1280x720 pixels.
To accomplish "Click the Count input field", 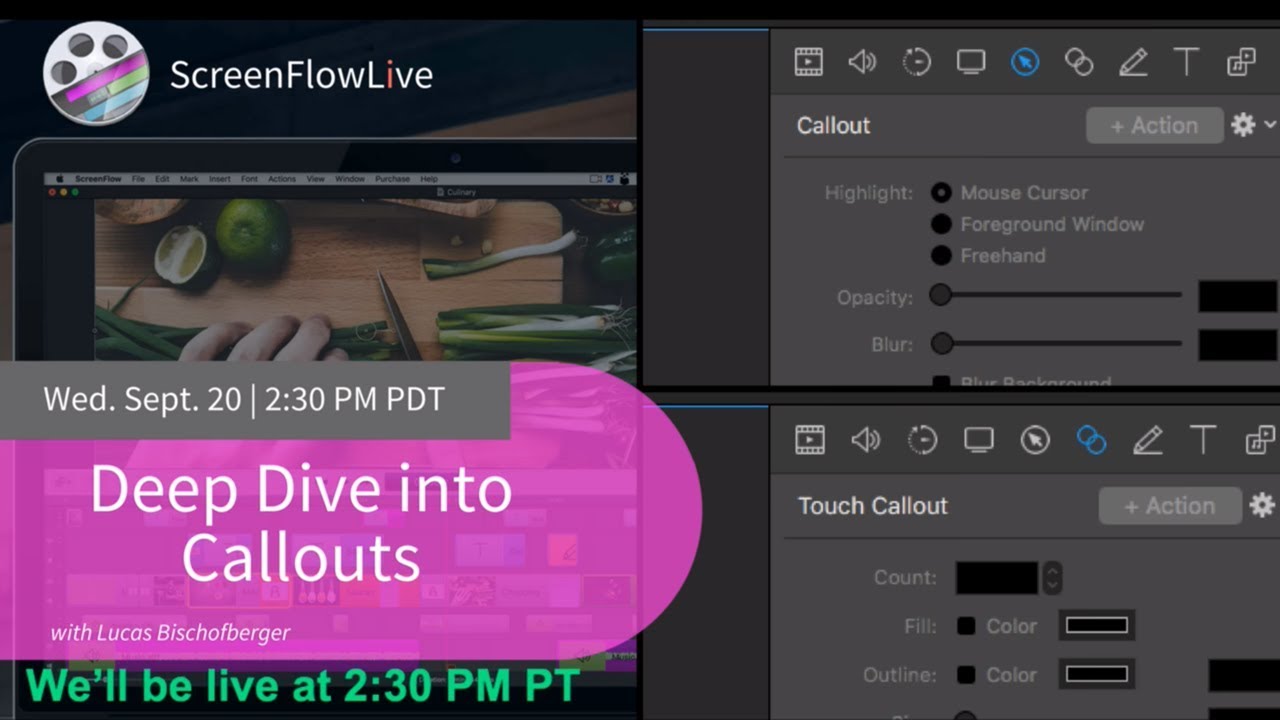I will [997, 577].
